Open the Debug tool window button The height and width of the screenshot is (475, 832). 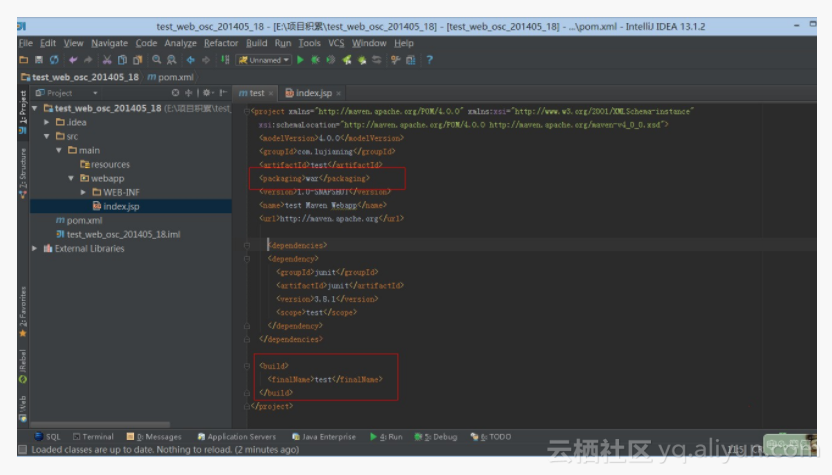(x=436, y=437)
